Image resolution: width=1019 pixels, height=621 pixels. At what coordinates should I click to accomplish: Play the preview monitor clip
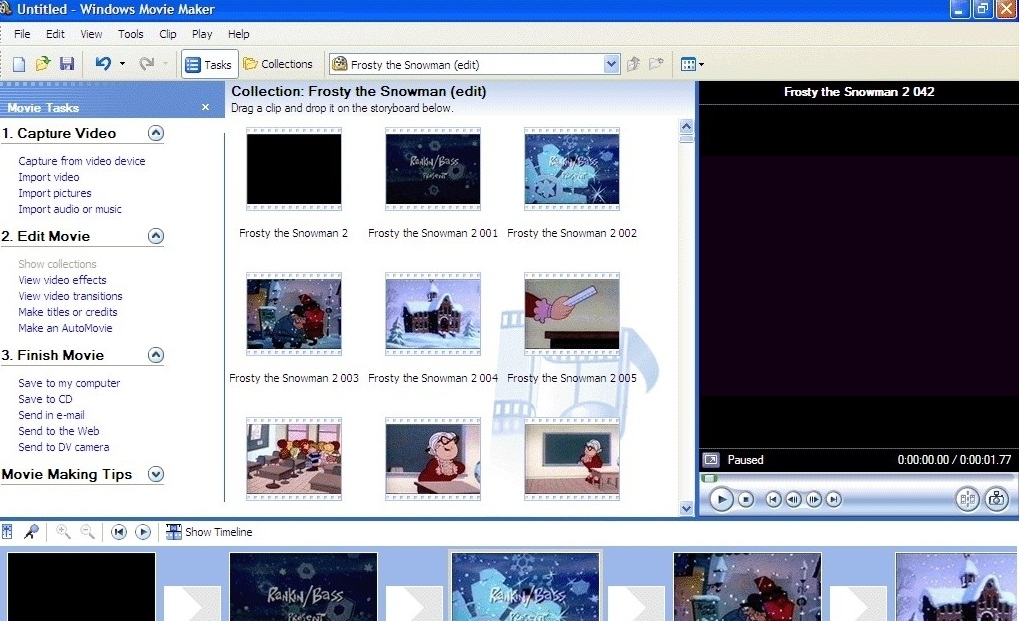(721, 499)
